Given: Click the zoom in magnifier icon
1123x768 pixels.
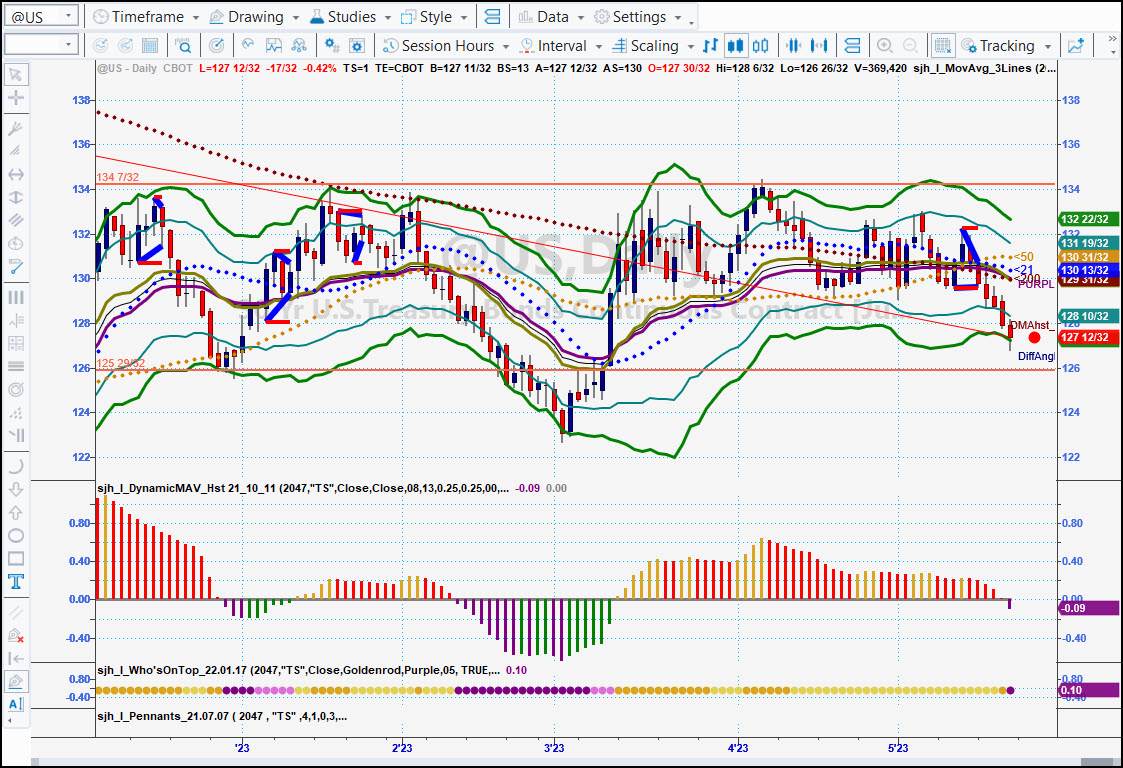Looking at the screenshot, I should coord(885,46).
